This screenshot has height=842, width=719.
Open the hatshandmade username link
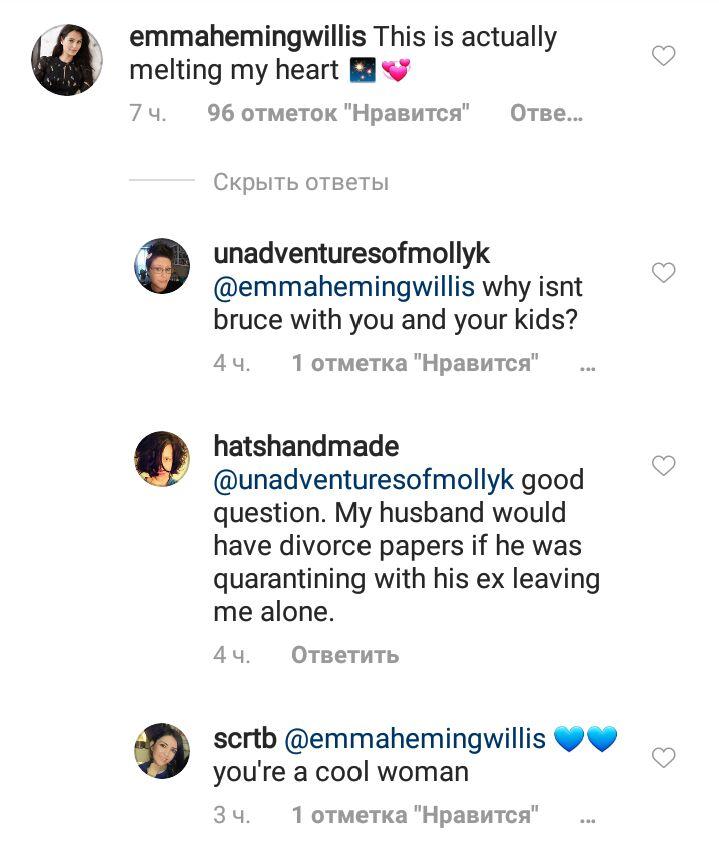pos(306,445)
